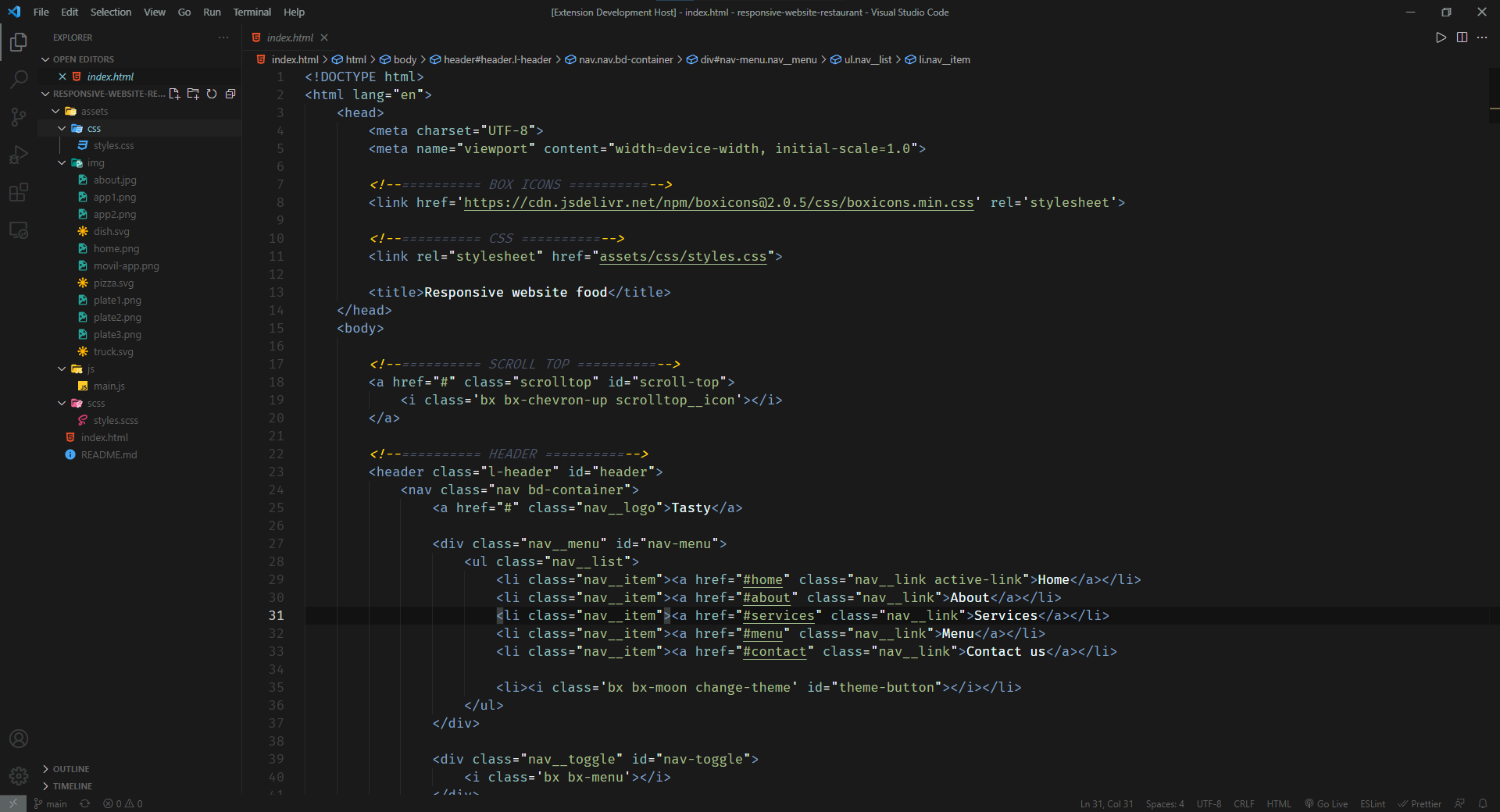Split the editor to the right
Viewport: 1500px width, 812px height.
[1462, 37]
